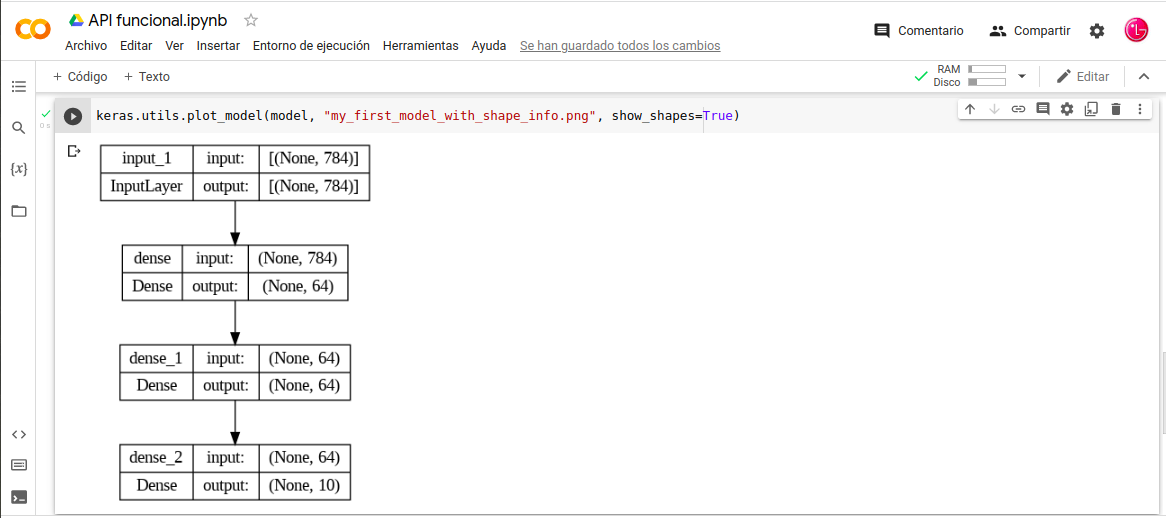1166x518 pixels.
Task: Run the plot_model code cell
Action: 73,116
